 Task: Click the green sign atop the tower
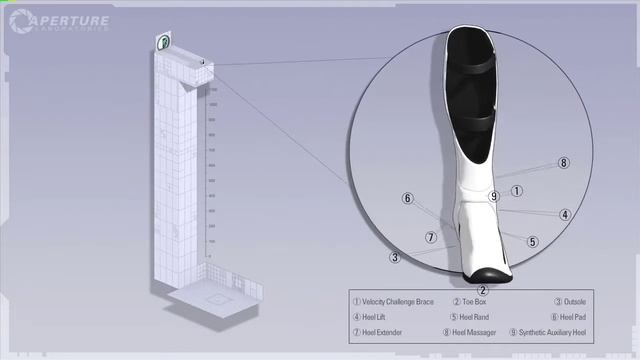pyautogui.click(x=164, y=42)
